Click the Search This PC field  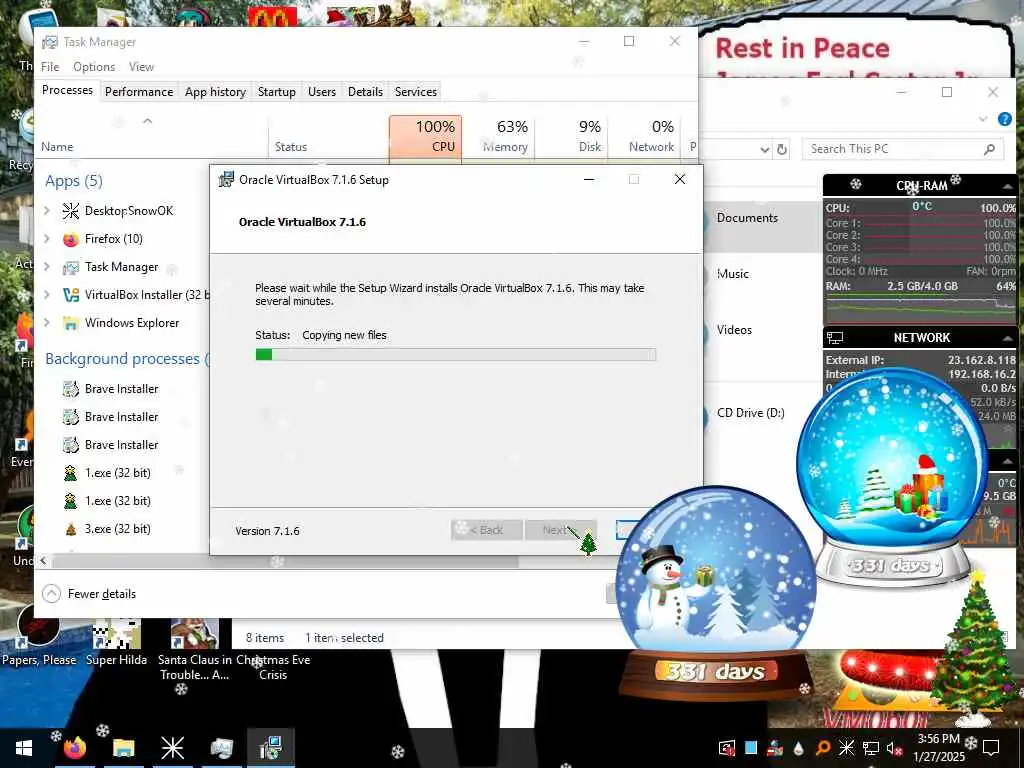pyautogui.click(x=902, y=149)
